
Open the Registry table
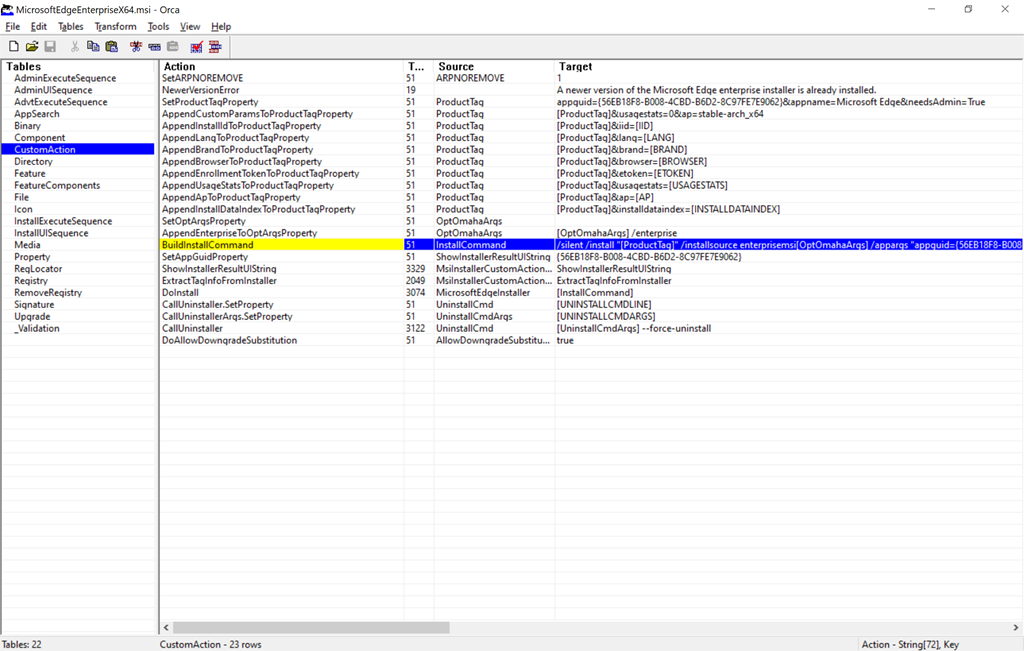pyautogui.click(x=31, y=281)
